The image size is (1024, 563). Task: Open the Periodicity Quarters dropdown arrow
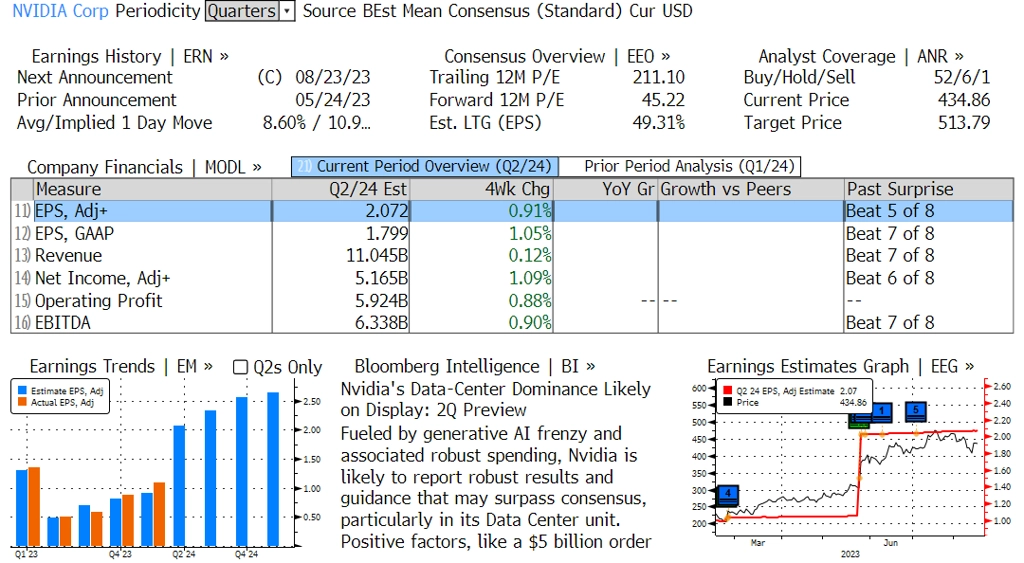pos(287,11)
